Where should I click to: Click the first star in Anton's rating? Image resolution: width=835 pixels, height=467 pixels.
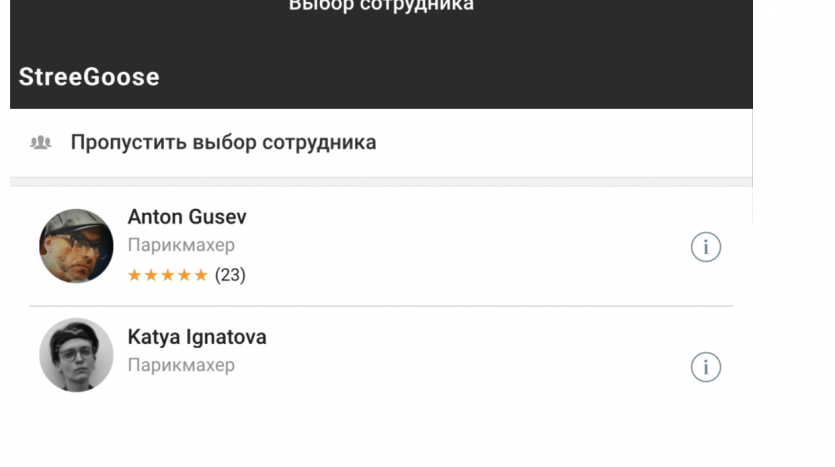[x=135, y=275]
